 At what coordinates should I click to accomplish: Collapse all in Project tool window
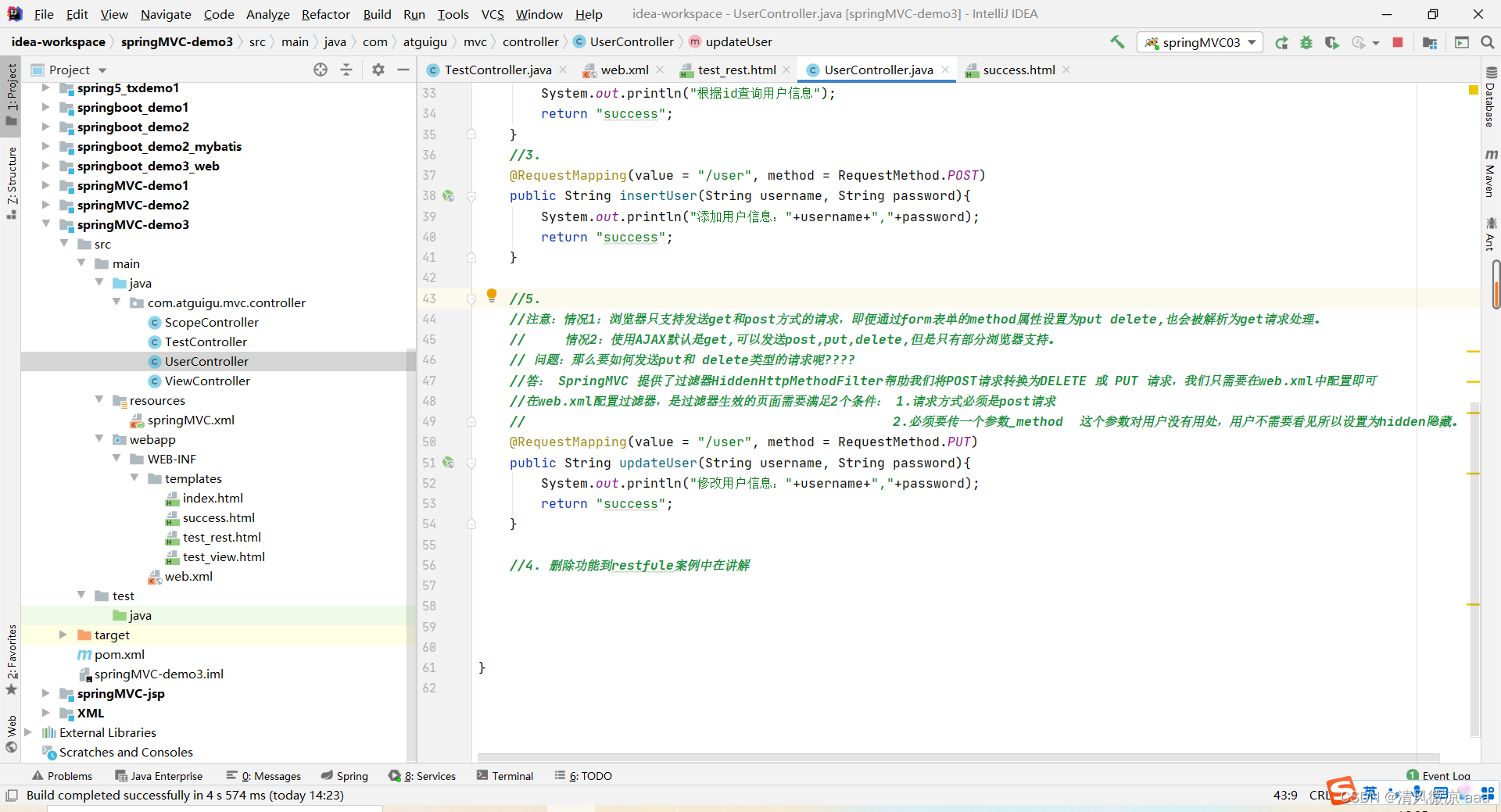point(346,70)
